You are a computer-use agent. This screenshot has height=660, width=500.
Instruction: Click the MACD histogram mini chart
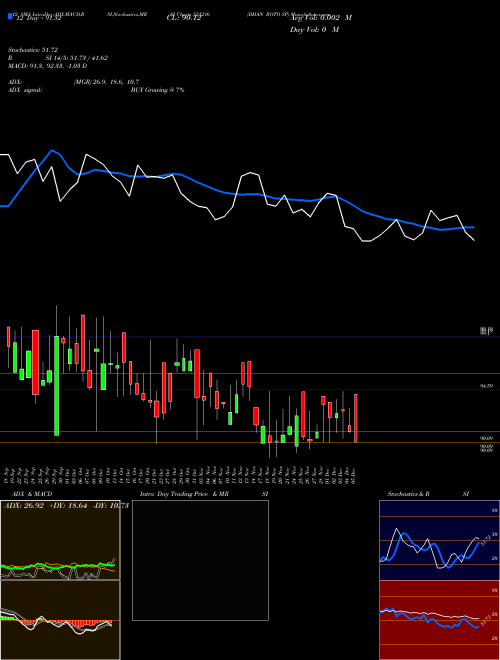[60, 620]
